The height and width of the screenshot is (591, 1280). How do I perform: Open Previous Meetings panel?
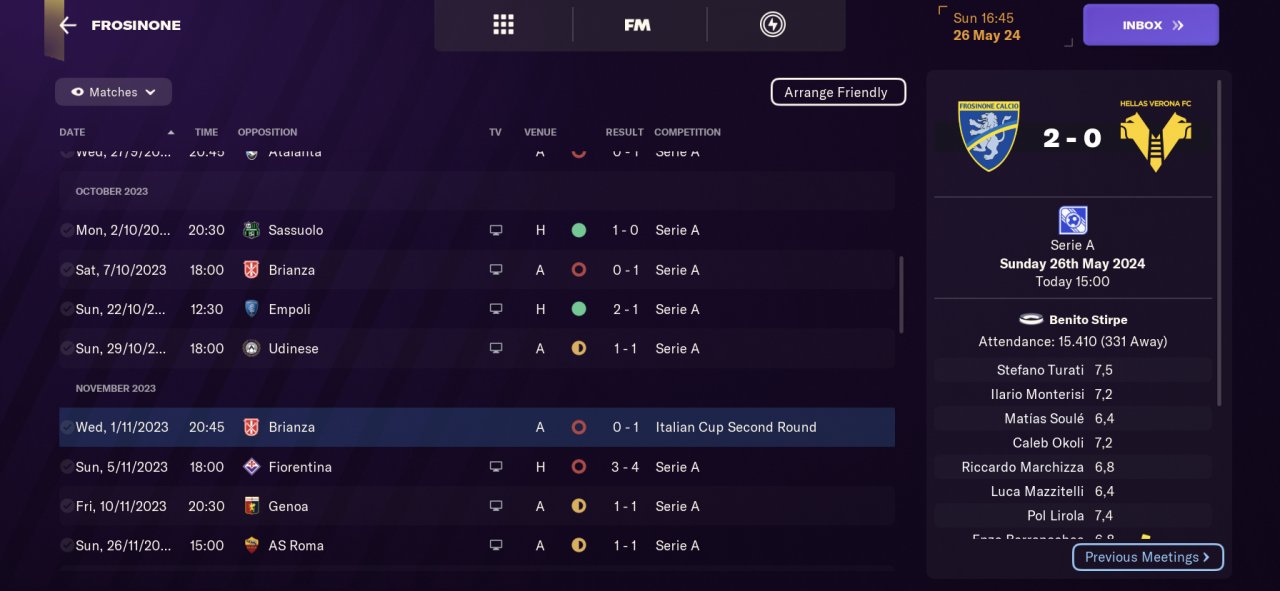[x=1147, y=557]
